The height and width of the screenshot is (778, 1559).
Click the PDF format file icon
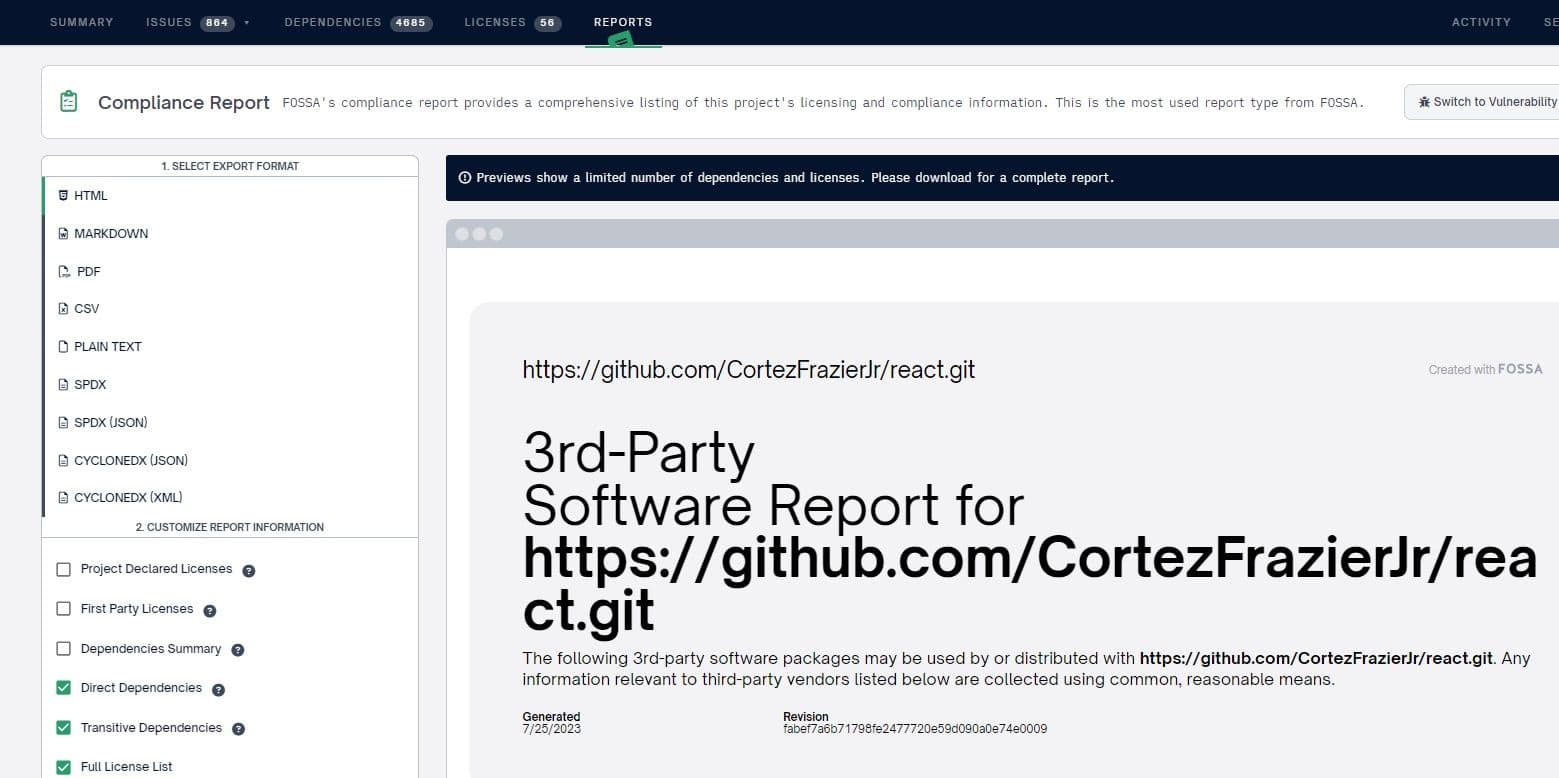pyautogui.click(x=64, y=272)
